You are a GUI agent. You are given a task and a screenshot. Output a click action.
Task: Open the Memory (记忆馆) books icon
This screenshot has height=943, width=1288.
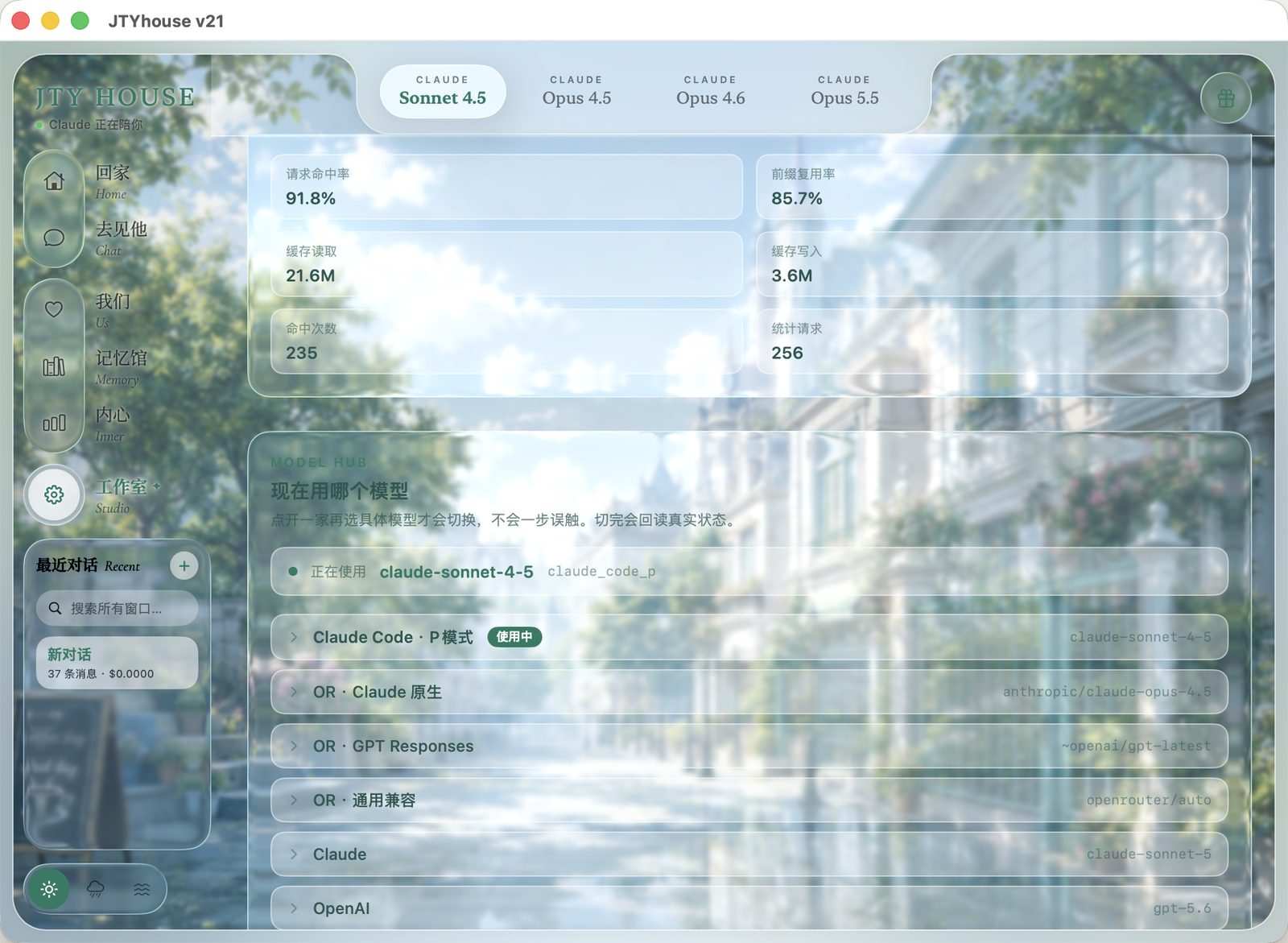54,366
